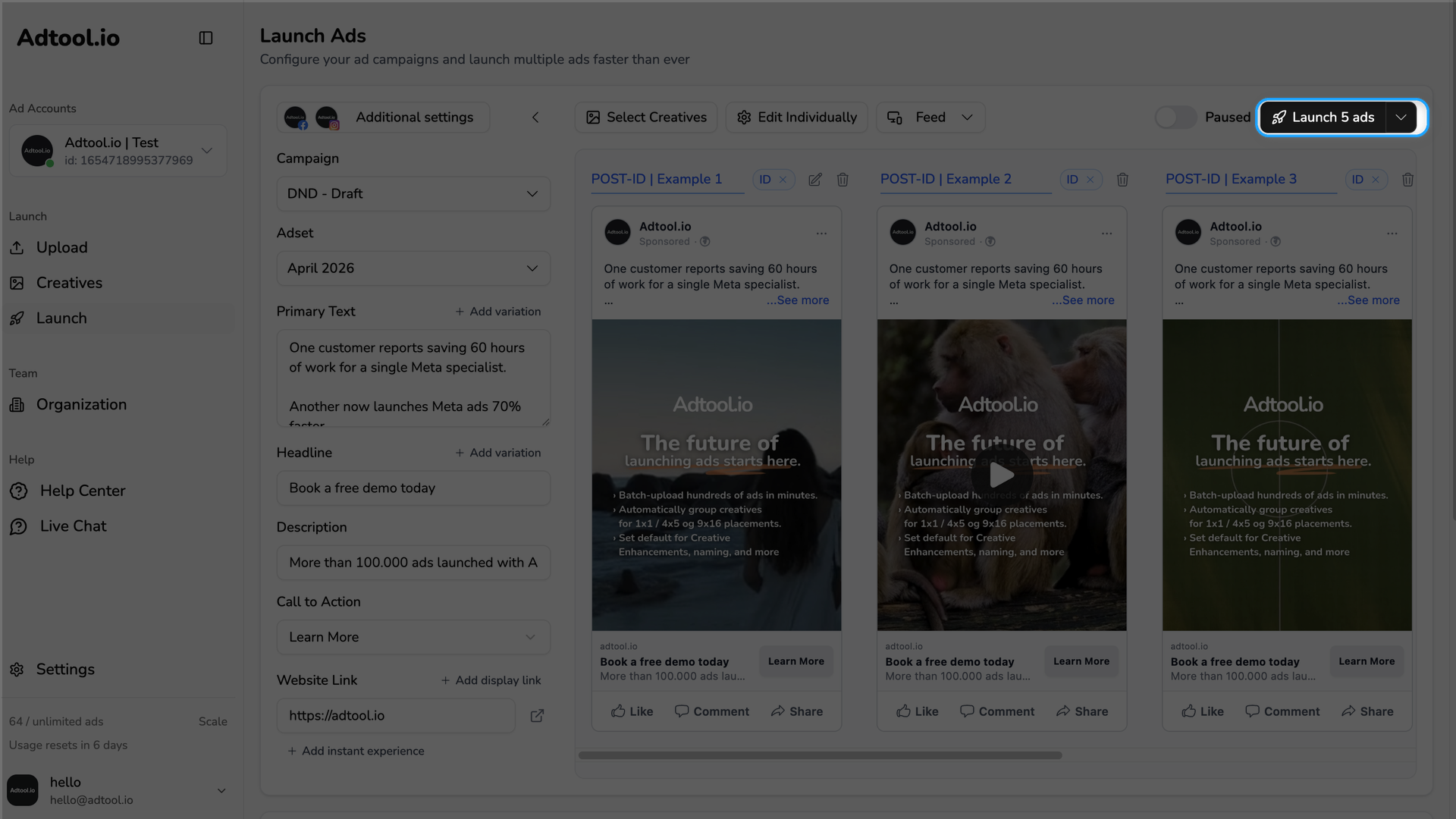This screenshot has width=1456, height=819.
Task: Collapse the settings panel with the left chevron
Action: point(535,118)
